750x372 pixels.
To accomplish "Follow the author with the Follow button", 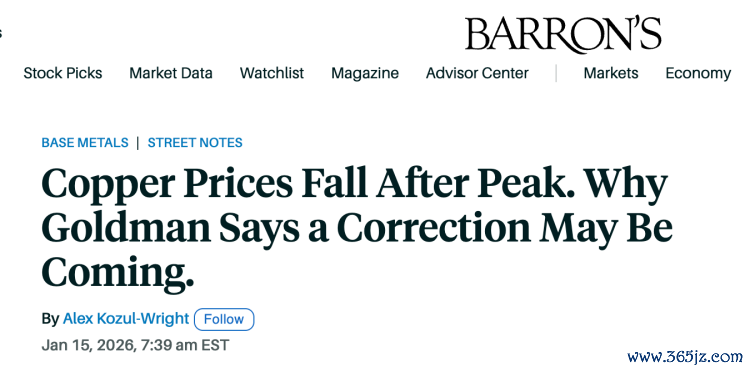I will [224, 319].
